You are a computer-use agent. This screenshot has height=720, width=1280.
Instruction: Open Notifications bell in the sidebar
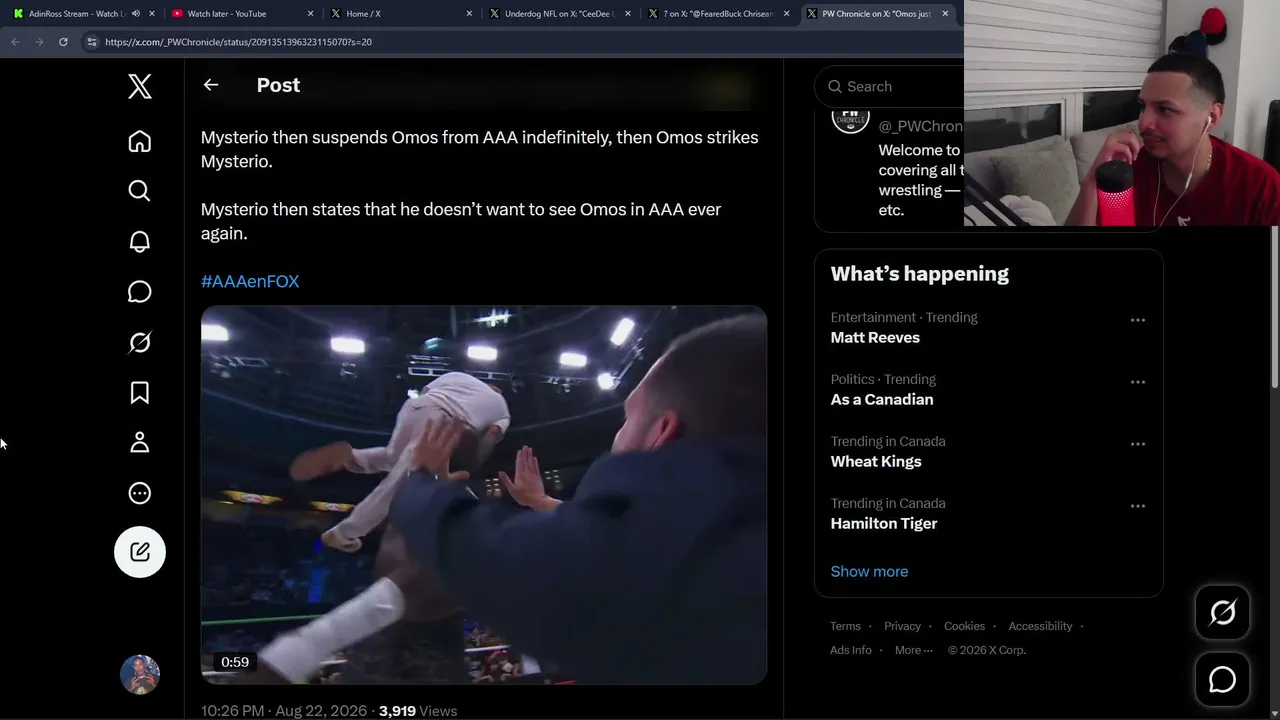click(x=140, y=241)
